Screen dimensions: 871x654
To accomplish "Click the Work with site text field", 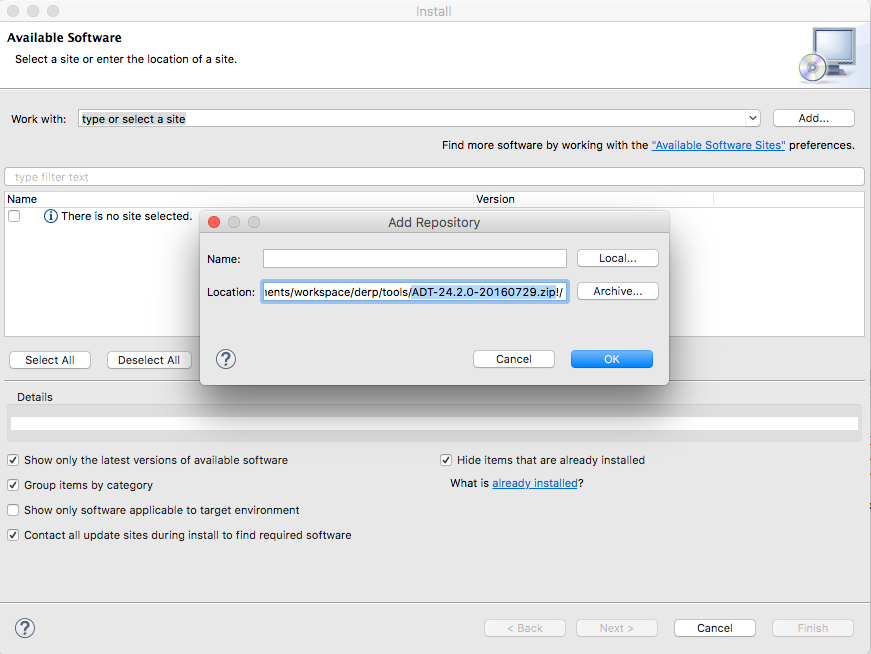I will (x=412, y=118).
